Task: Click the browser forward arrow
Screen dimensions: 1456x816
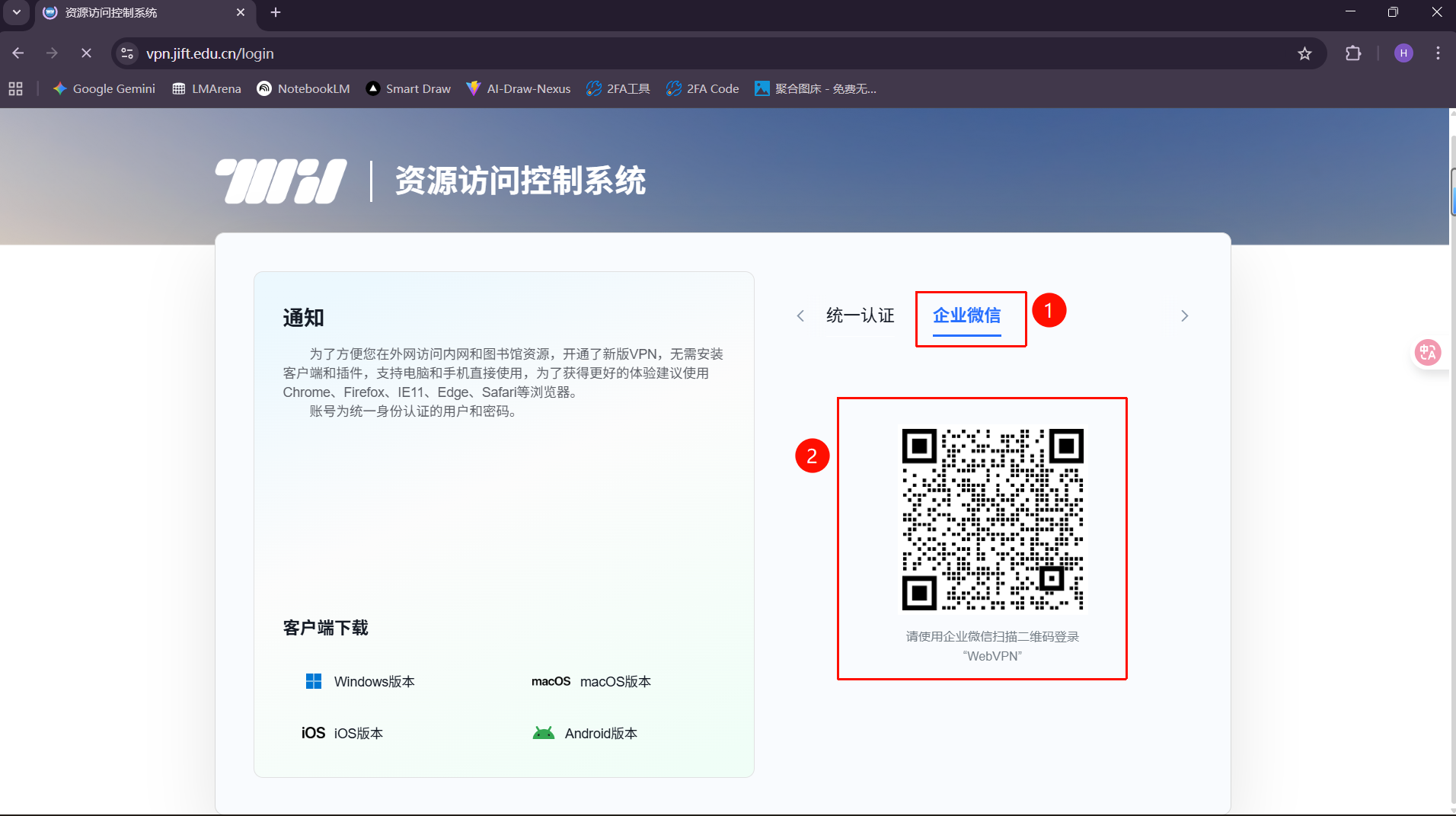Action: pos(52,53)
